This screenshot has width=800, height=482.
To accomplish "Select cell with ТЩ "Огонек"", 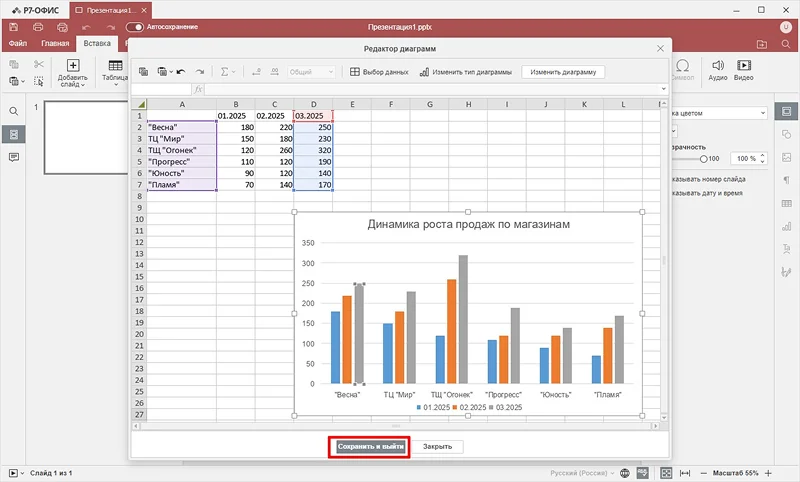I will pos(182,150).
